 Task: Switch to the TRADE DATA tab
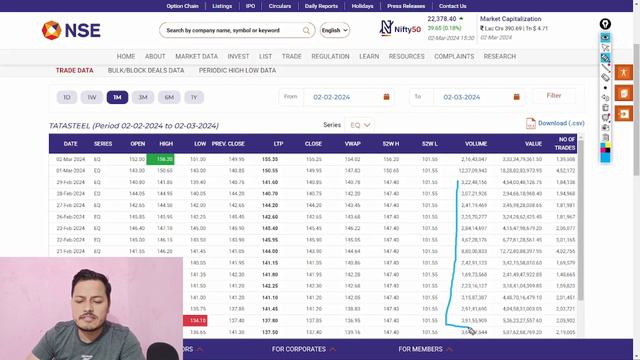(74, 70)
